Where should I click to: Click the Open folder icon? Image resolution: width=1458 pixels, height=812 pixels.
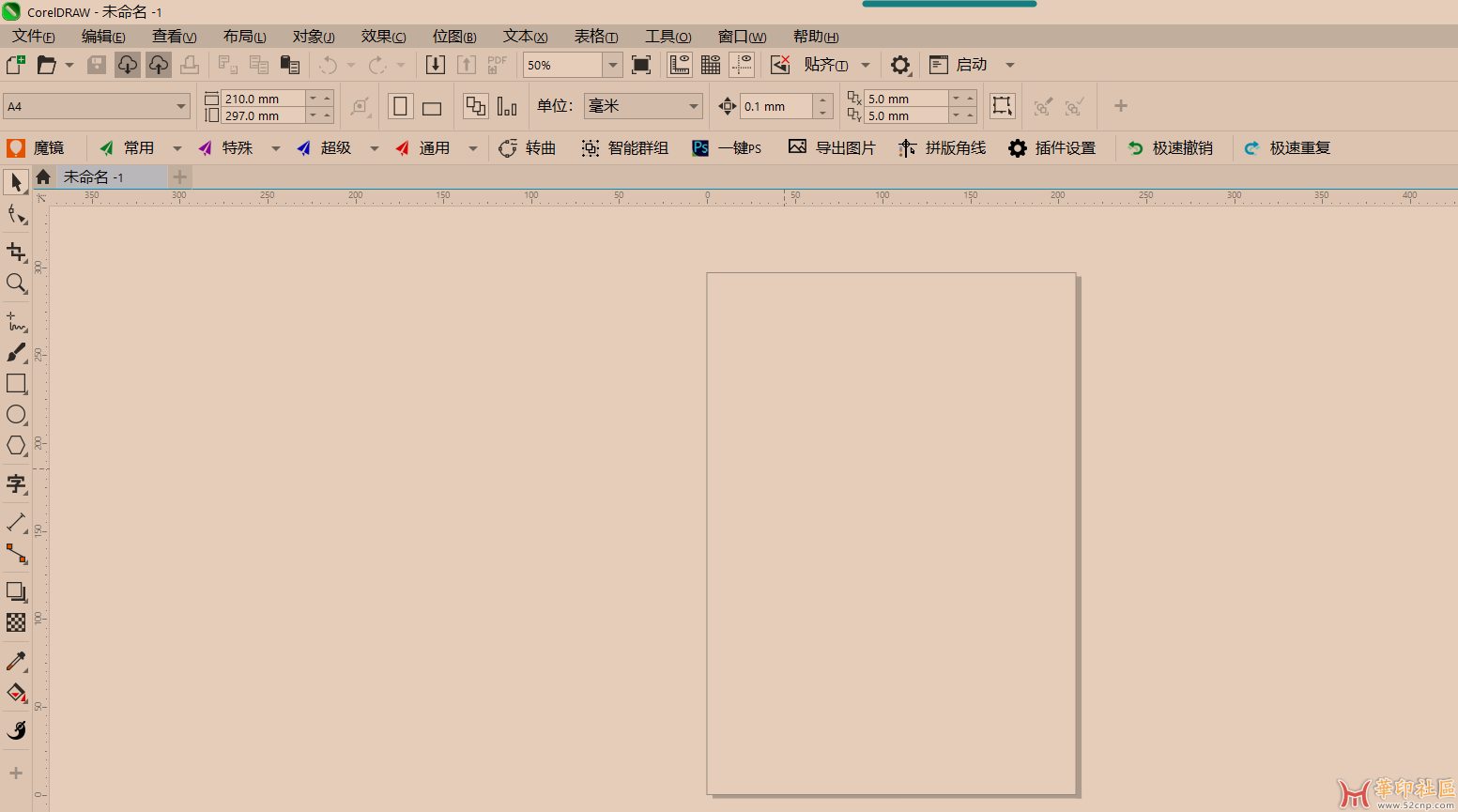(x=46, y=65)
